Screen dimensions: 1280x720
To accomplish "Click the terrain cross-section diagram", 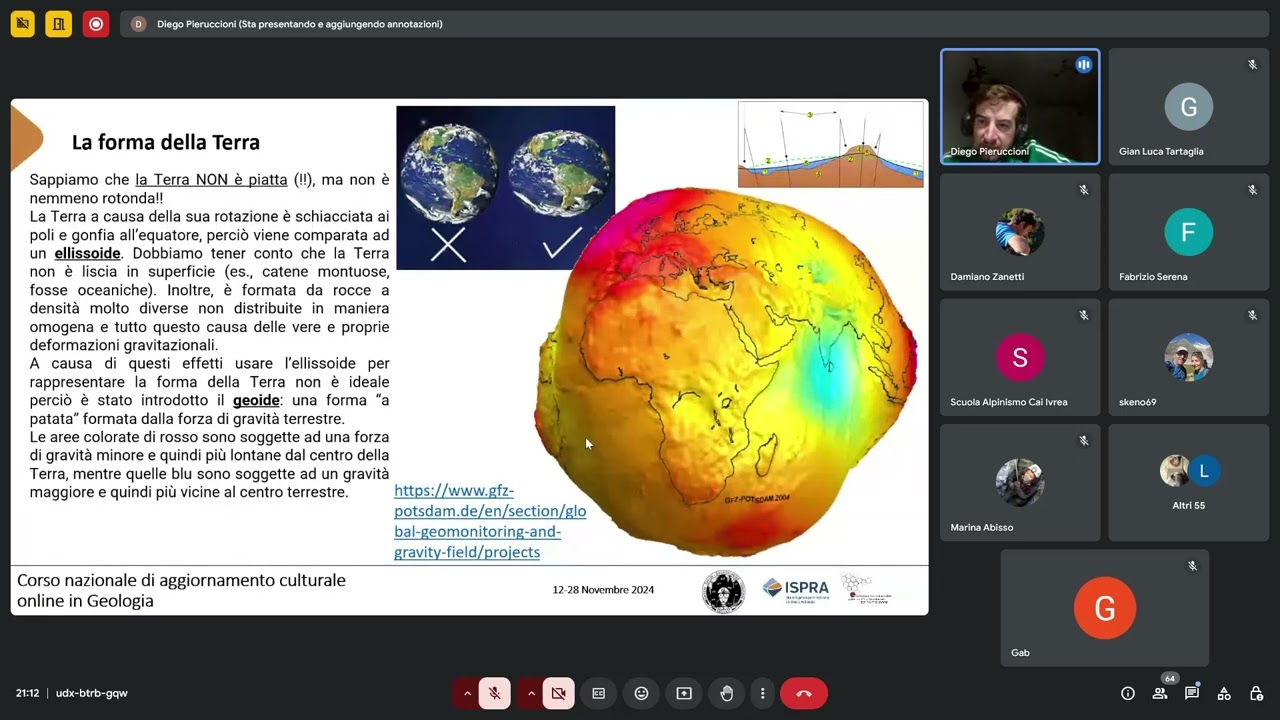I will (831, 145).
